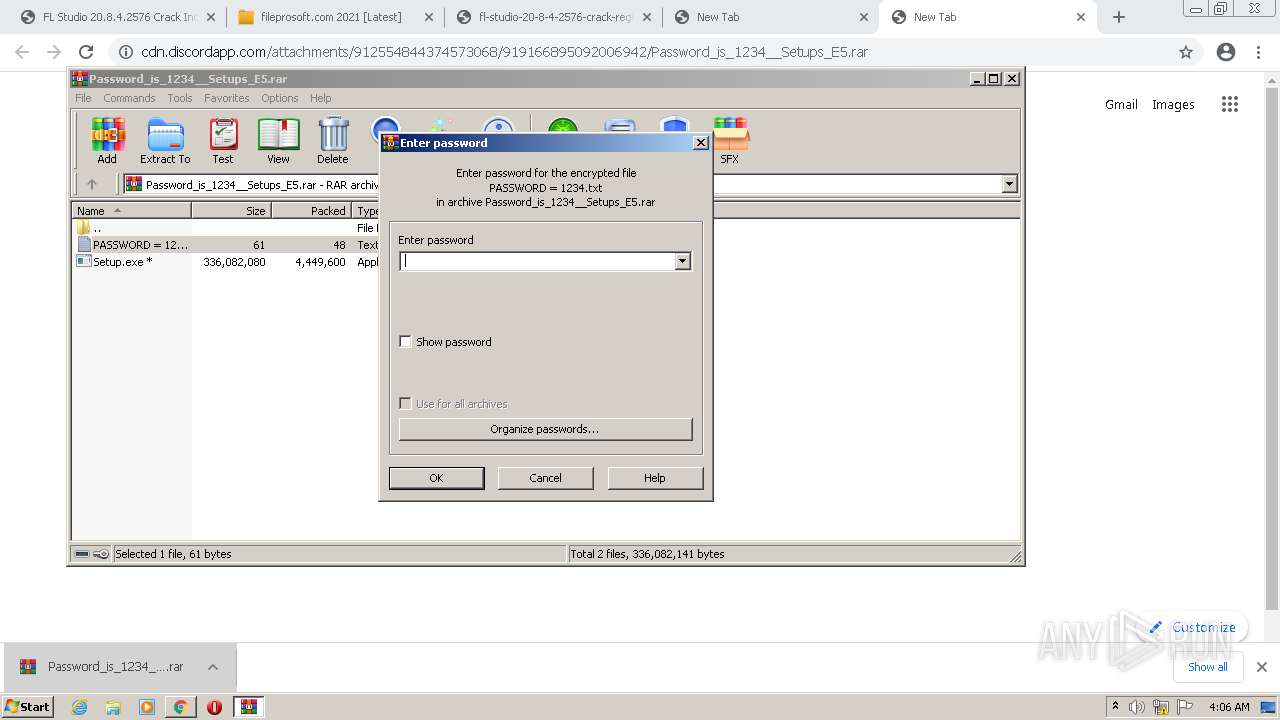Show hidden system tray icons

click(x=1115, y=706)
